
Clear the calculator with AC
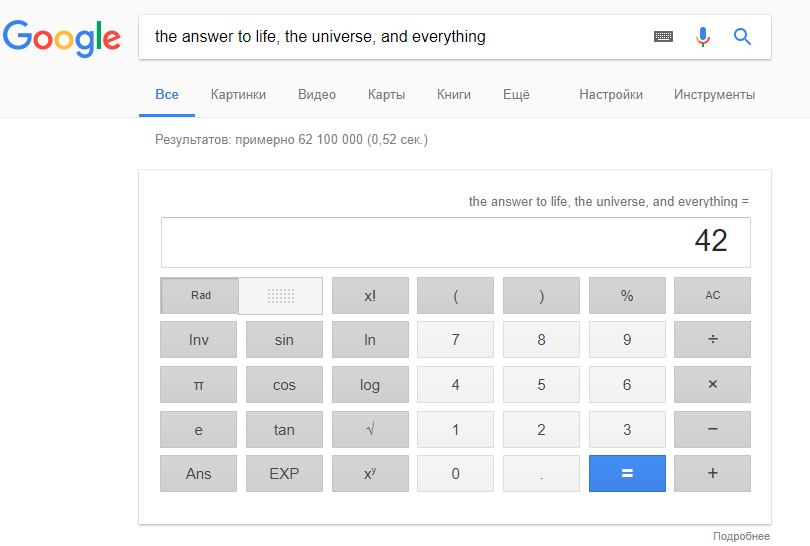point(712,296)
